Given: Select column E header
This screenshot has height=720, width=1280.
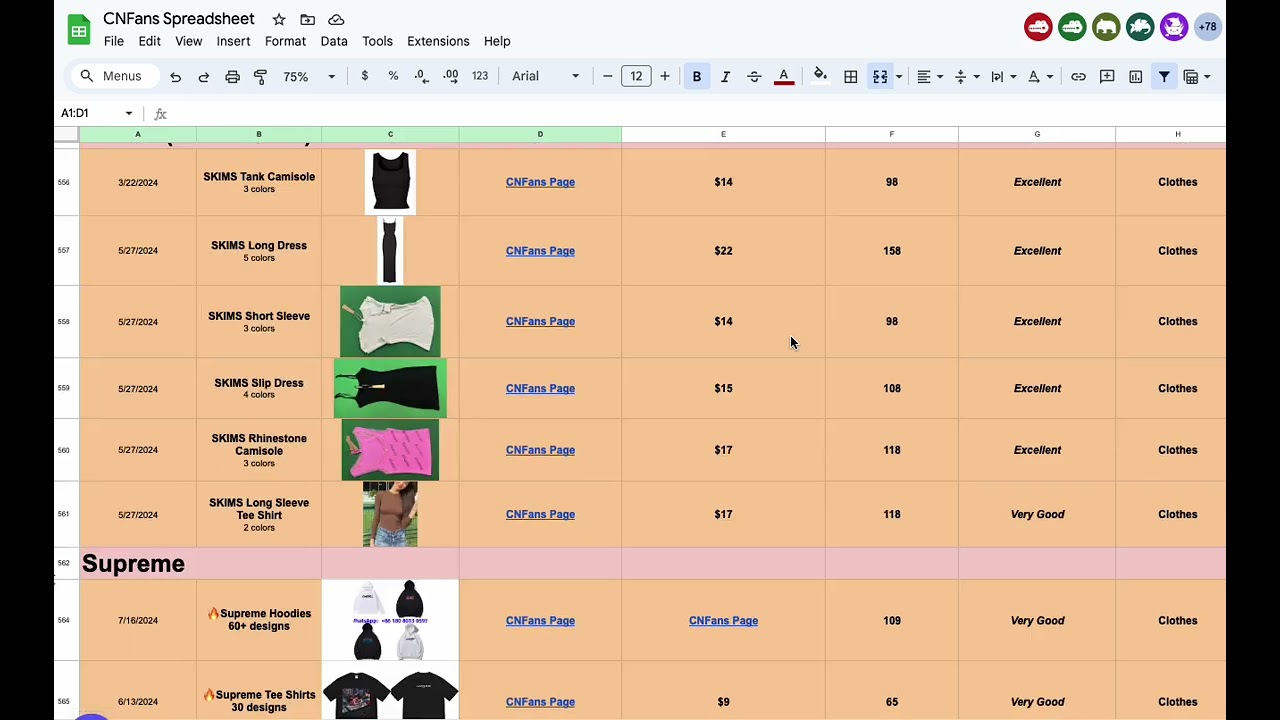Looking at the screenshot, I should pyautogui.click(x=723, y=134).
